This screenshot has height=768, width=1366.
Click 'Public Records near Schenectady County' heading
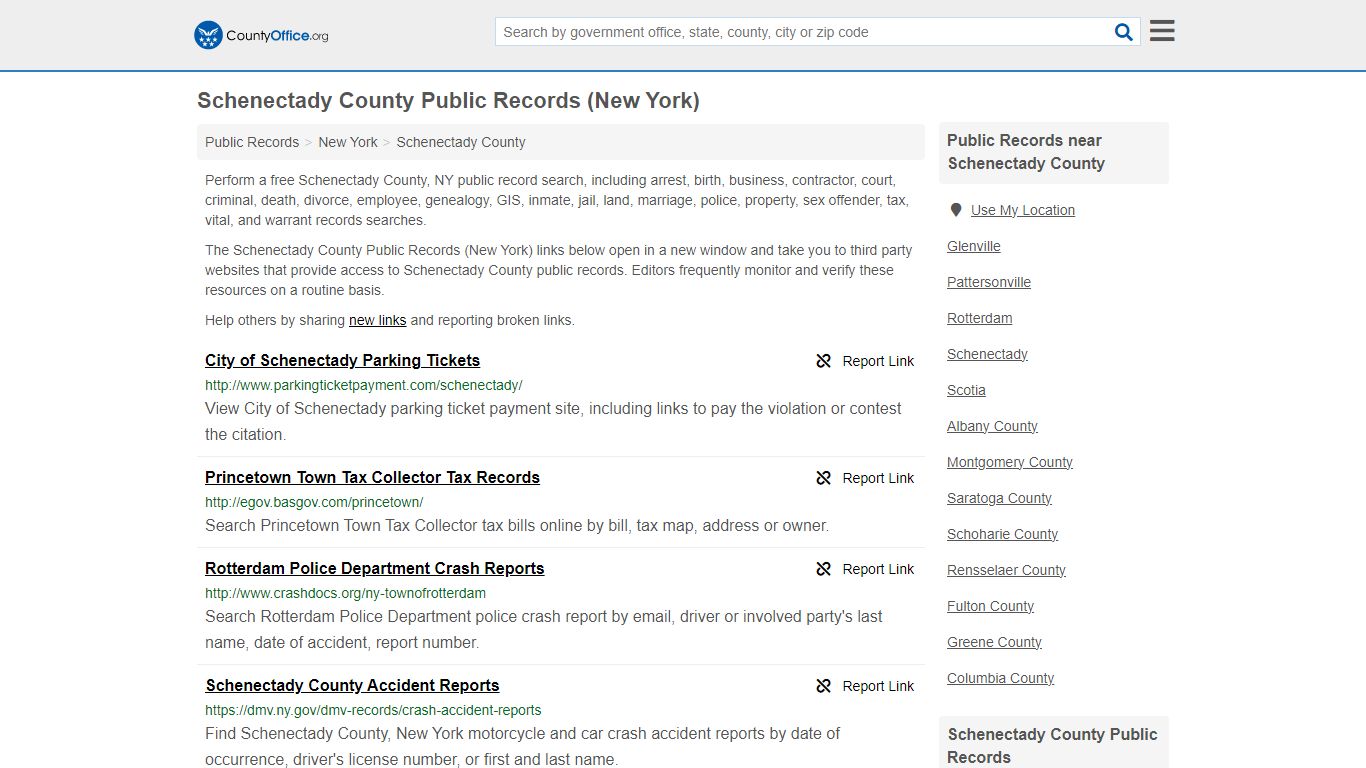[x=1026, y=152]
